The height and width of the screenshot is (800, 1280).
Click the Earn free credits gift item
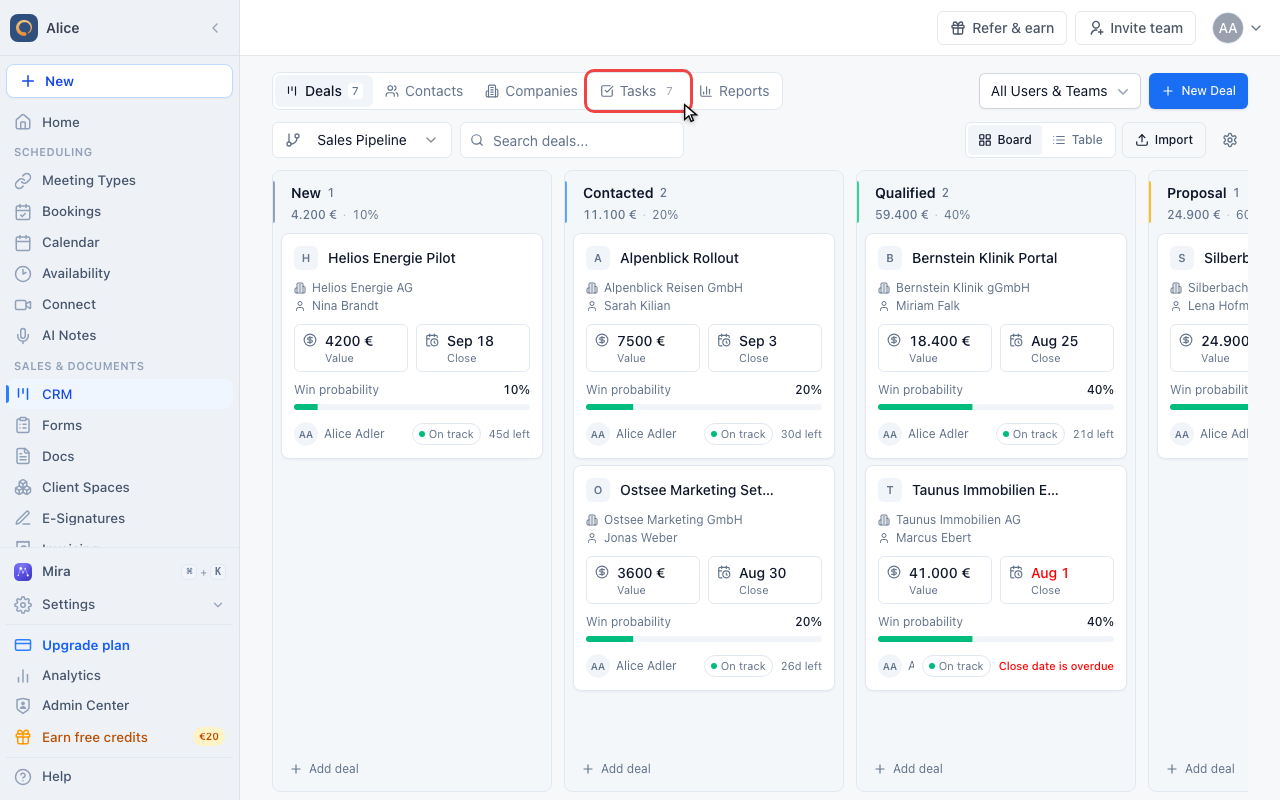tap(120, 737)
